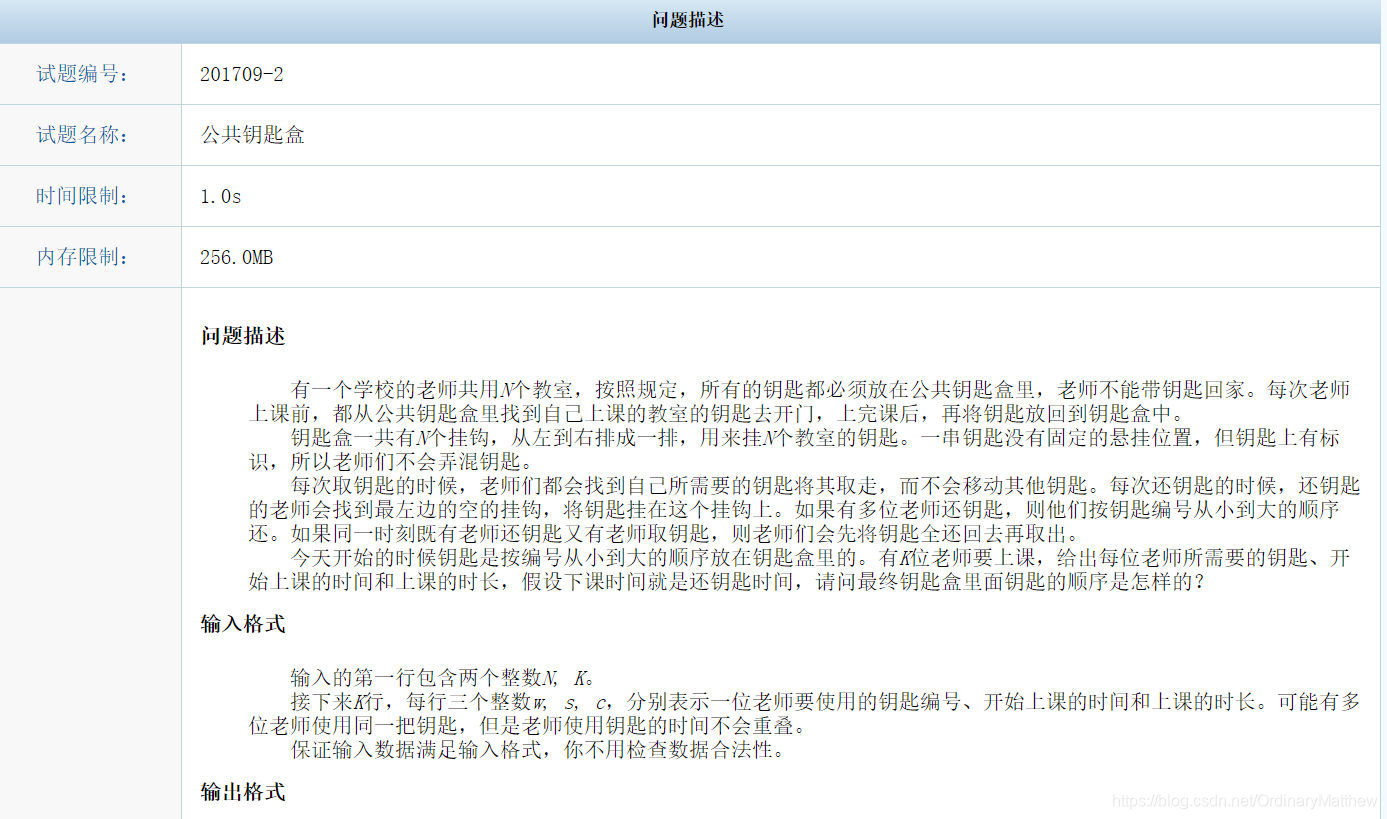The width and height of the screenshot is (1387, 819).
Task: Select the 试题编号 label
Action: coord(83,74)
